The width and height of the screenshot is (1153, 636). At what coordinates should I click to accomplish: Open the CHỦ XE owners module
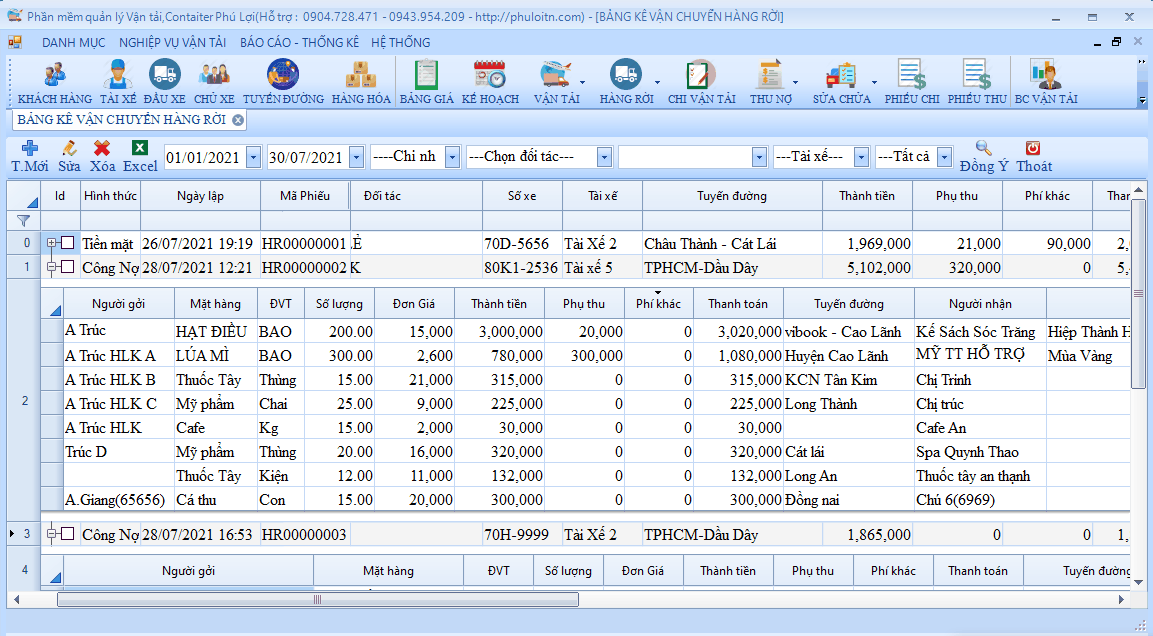click(214, 82)
